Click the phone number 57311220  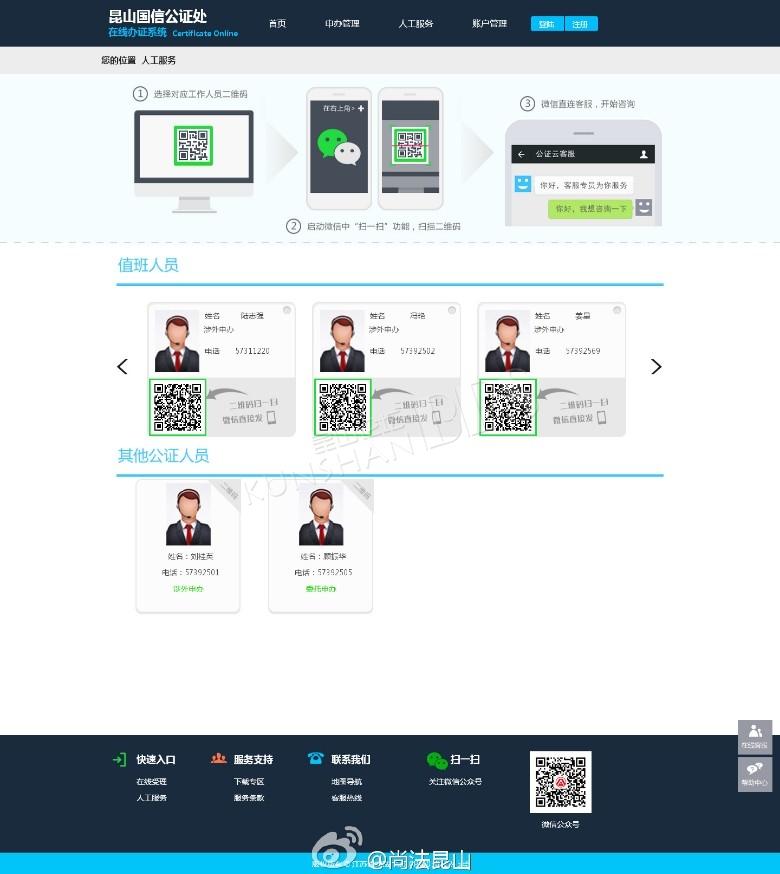coord(252,351)
